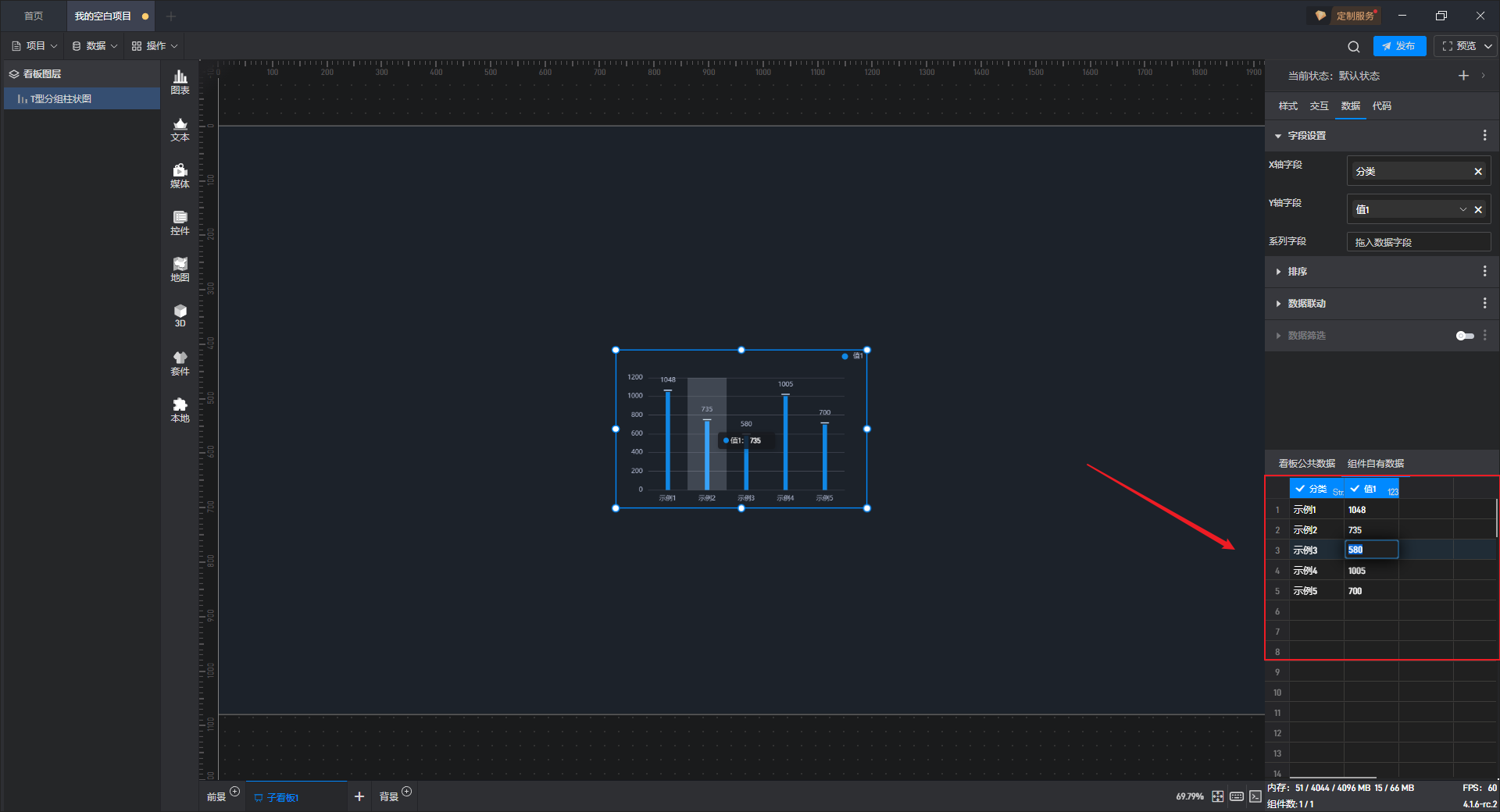Click the 发布 publish button

pyautogui.click(x=1399, y=46)
